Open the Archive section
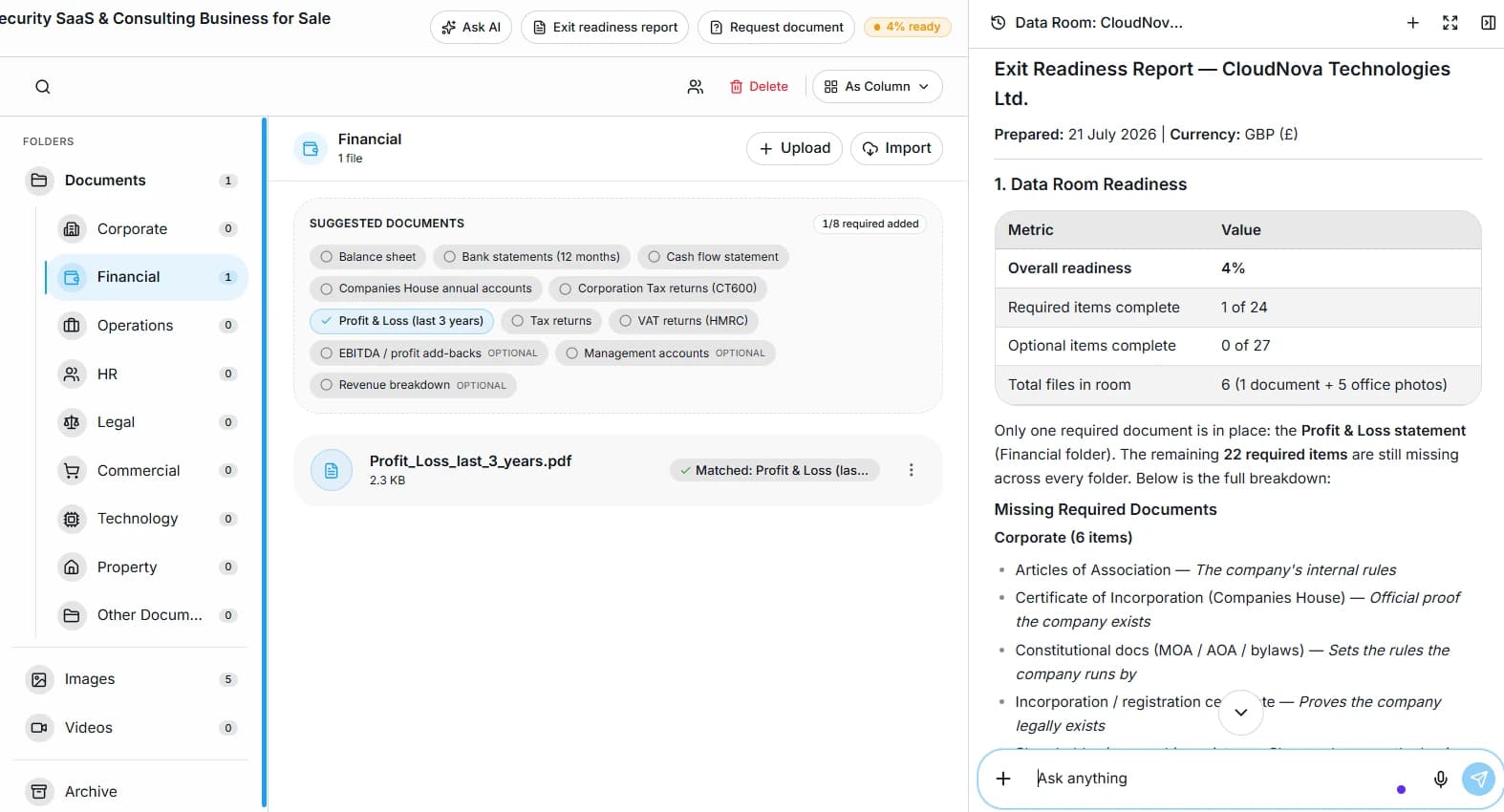This screenshot has height=812, width=1504. 131,791
